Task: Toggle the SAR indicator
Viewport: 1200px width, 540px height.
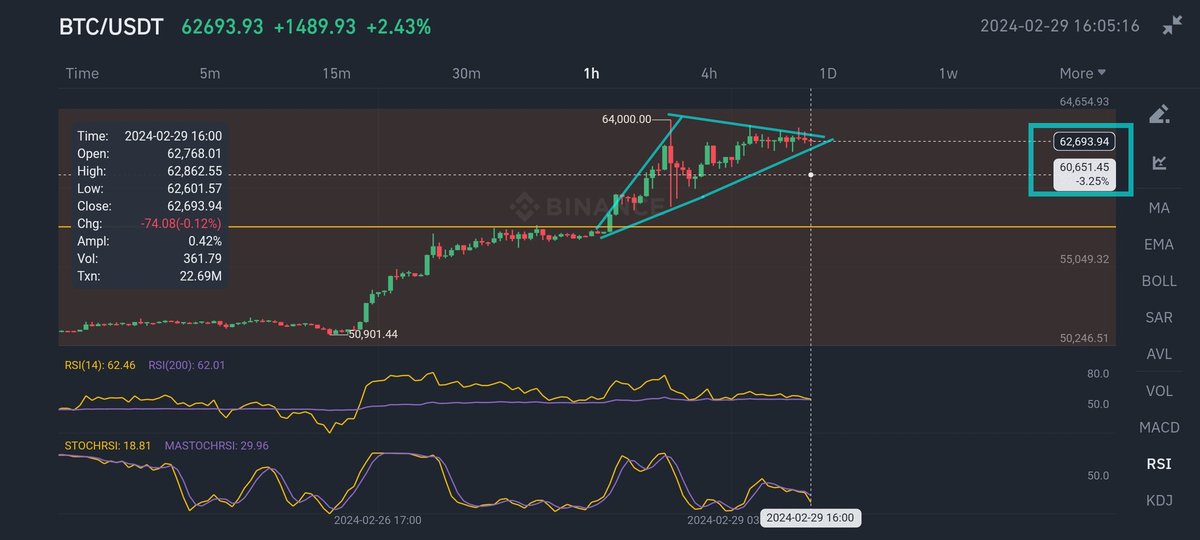Action: click(1159, 317)
